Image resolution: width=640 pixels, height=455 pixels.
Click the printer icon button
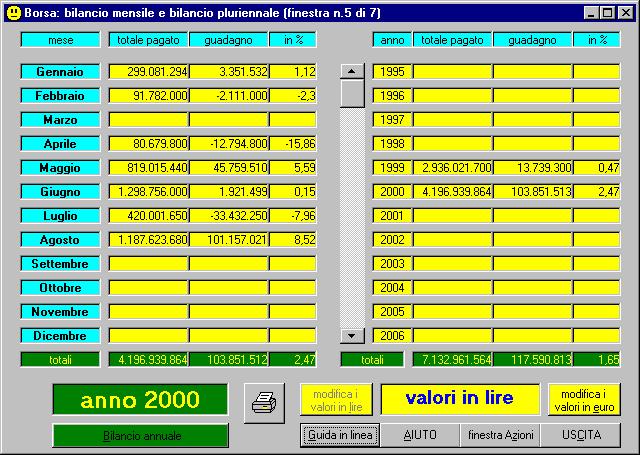pyautogui.click(x=264, y=401)
